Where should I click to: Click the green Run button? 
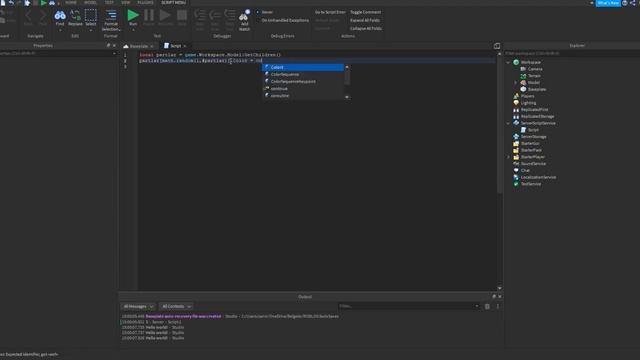133,16
